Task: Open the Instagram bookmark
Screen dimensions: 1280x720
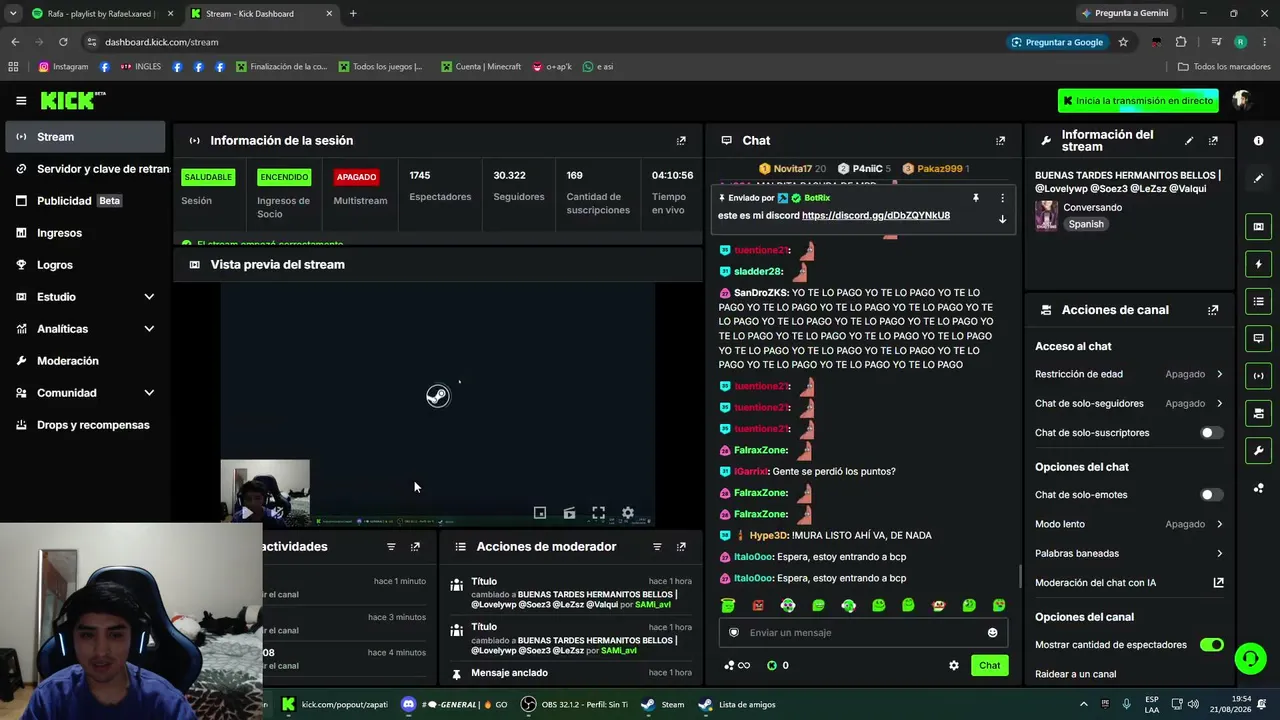Action: [63, 67]
